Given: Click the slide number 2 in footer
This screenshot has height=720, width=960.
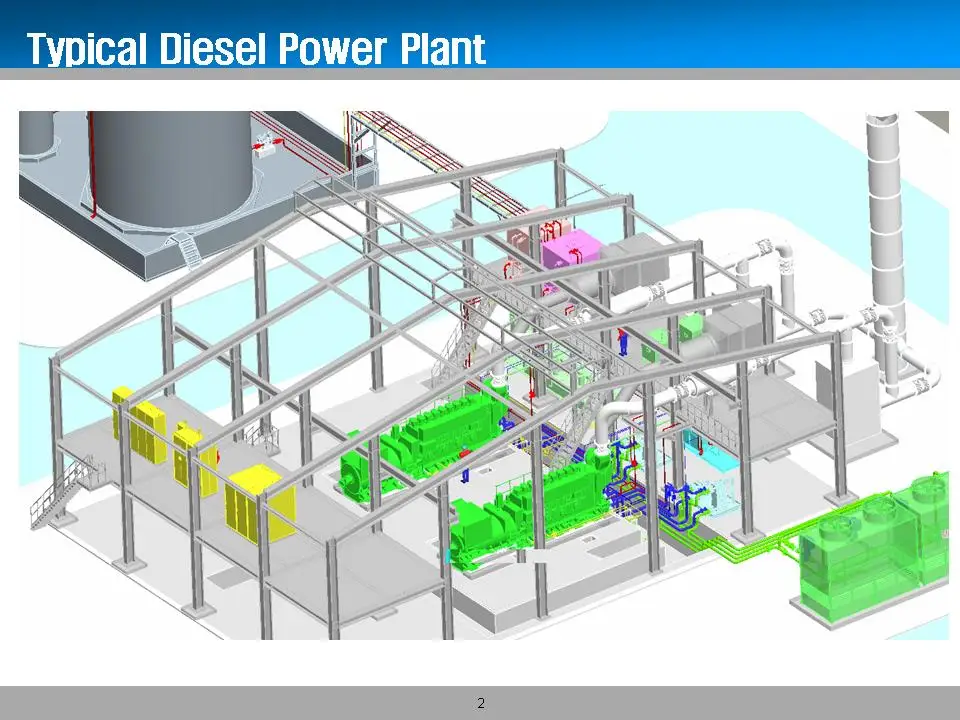Looking at the screenshot, I should (480, 703).
